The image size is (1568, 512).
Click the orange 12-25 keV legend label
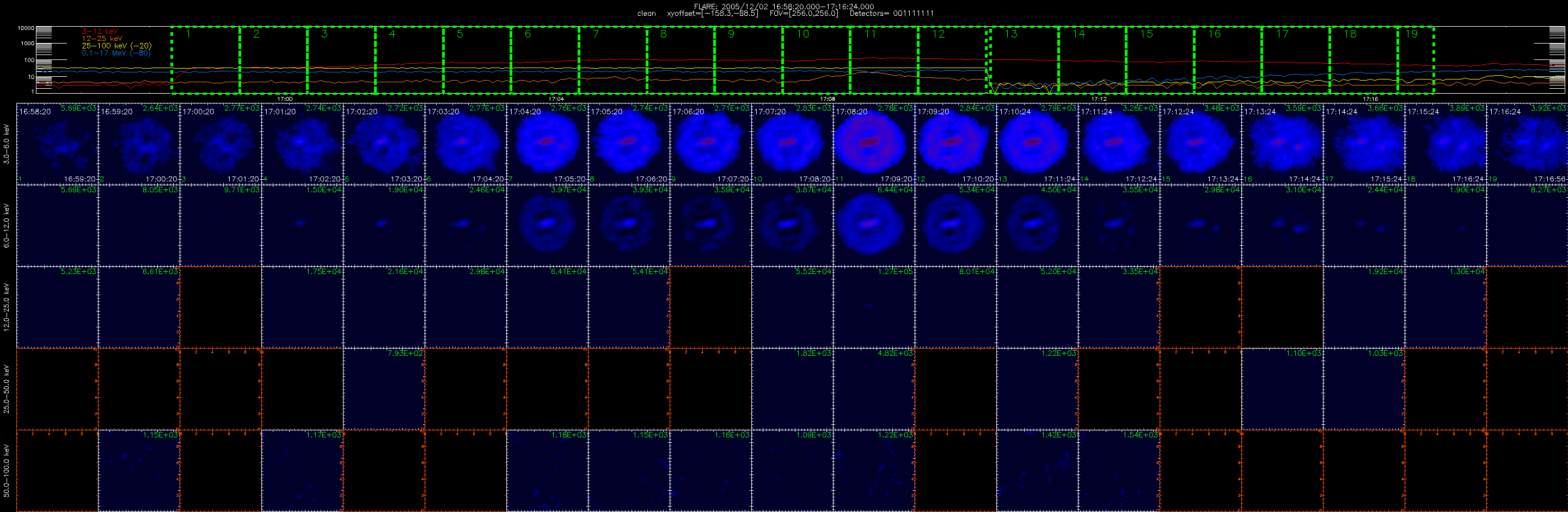[x=102, y=38]
